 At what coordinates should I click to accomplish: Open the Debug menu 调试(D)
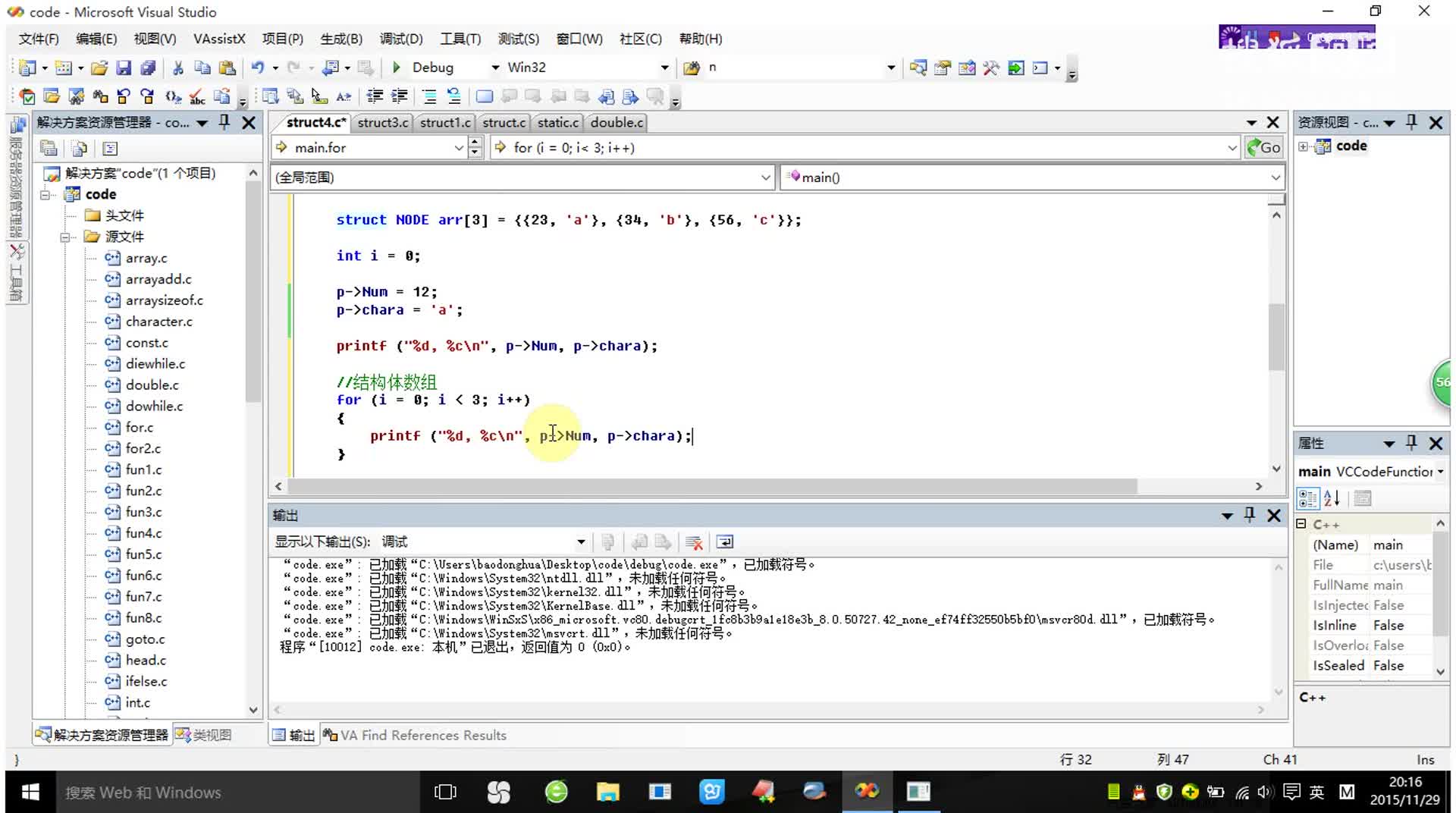[401, 39]
